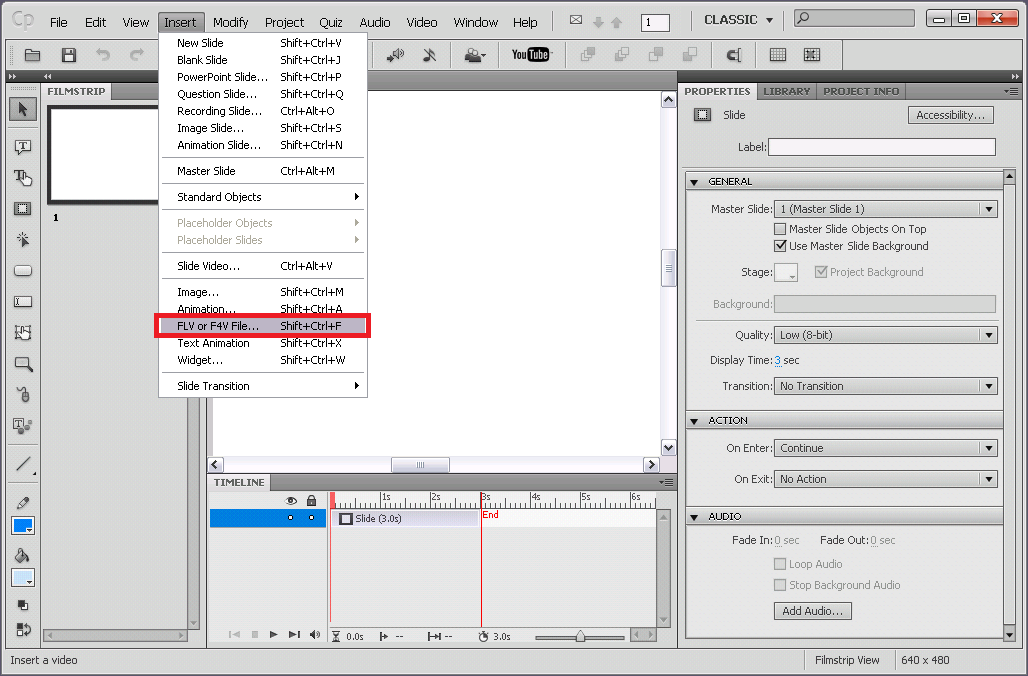Select the Mouse tool

(23, 395)
